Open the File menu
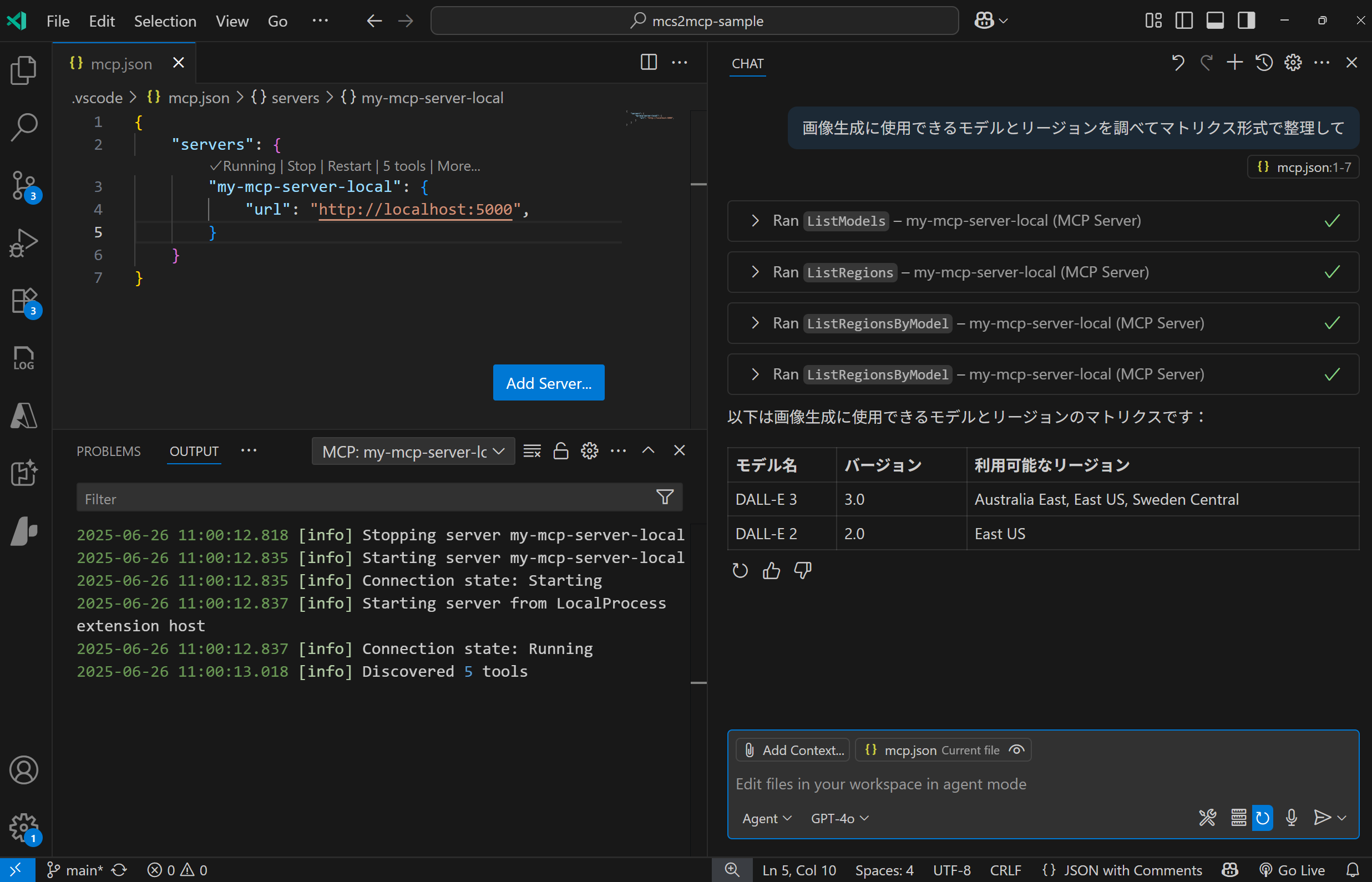The height and width of the screenshot is (882, 1372). coord(58,21)
